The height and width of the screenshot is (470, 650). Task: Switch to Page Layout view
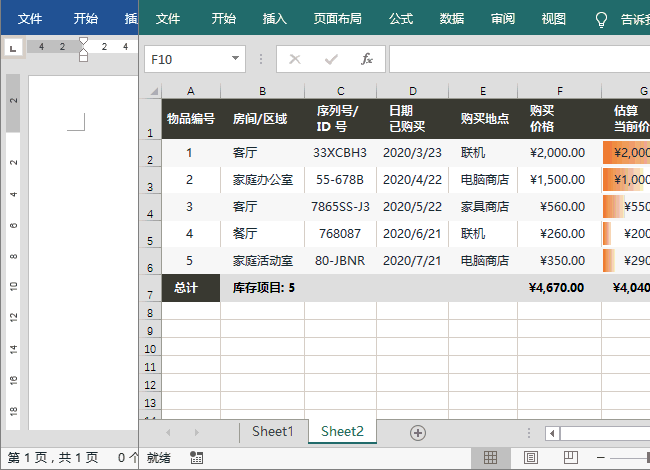[530, 457]
